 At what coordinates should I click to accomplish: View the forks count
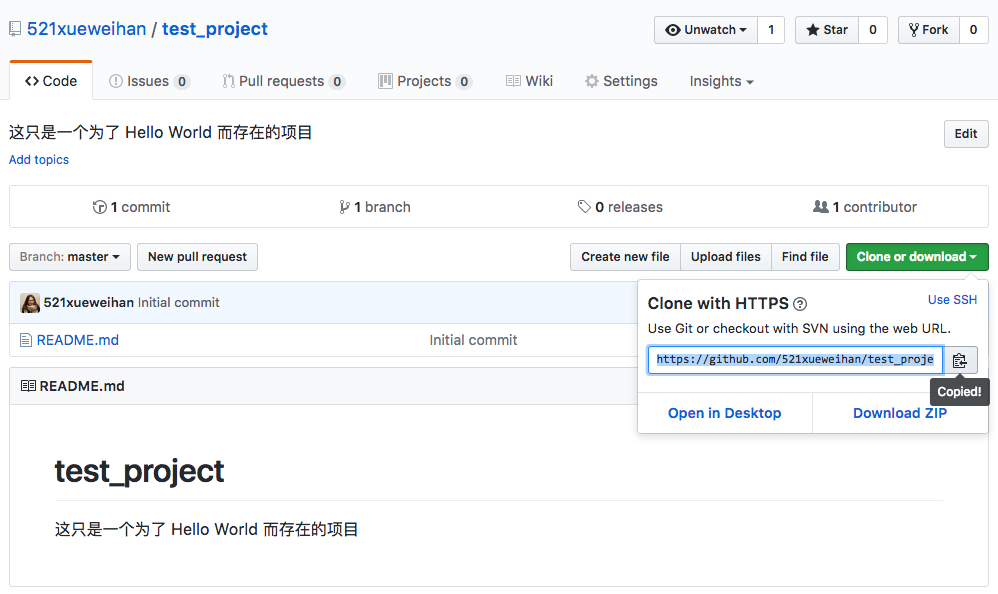973,30
